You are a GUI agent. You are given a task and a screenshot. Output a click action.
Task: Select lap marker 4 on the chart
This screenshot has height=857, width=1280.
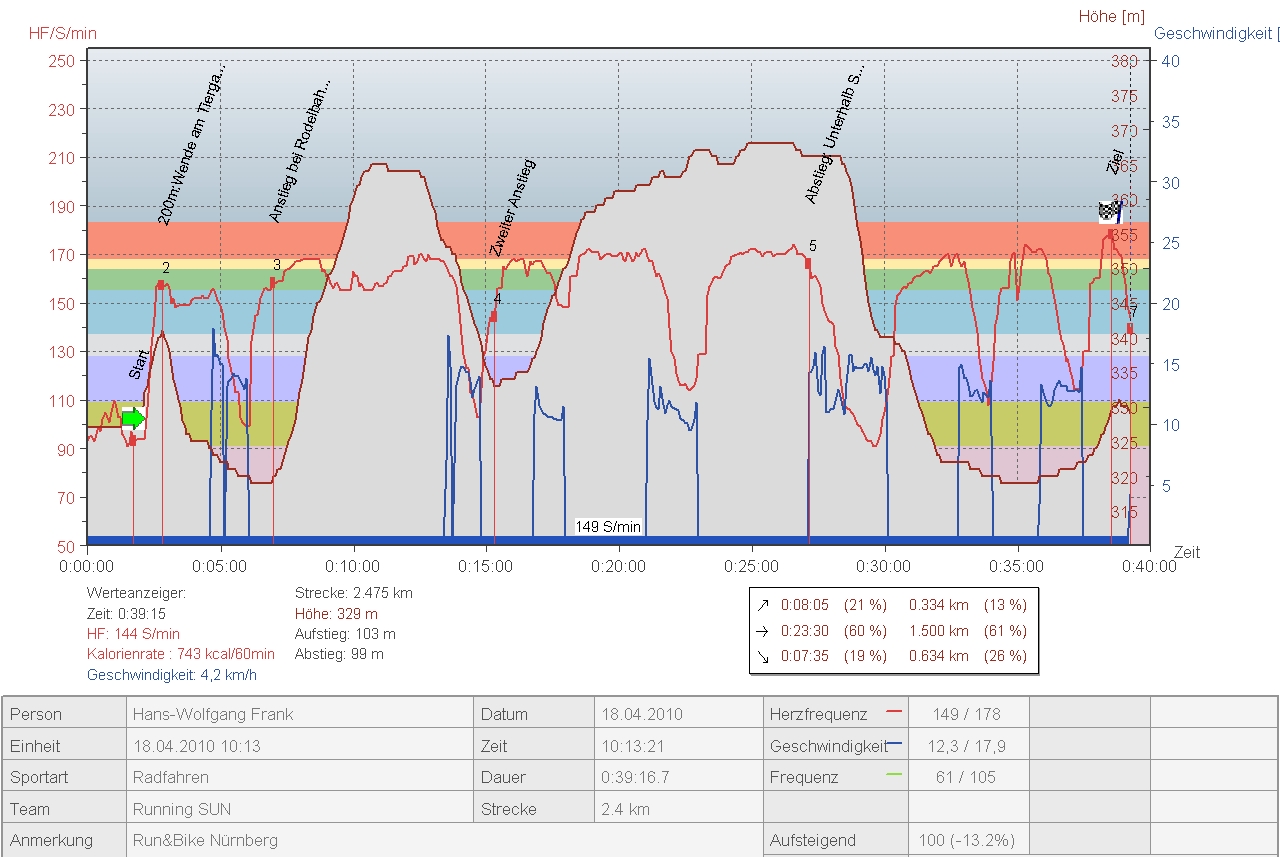[x=493, y=316]
